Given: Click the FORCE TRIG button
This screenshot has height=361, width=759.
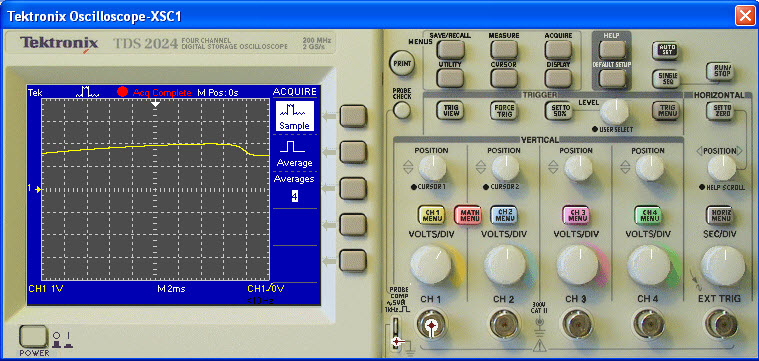Looking at the screenshot, I should [x=504, y=111].
